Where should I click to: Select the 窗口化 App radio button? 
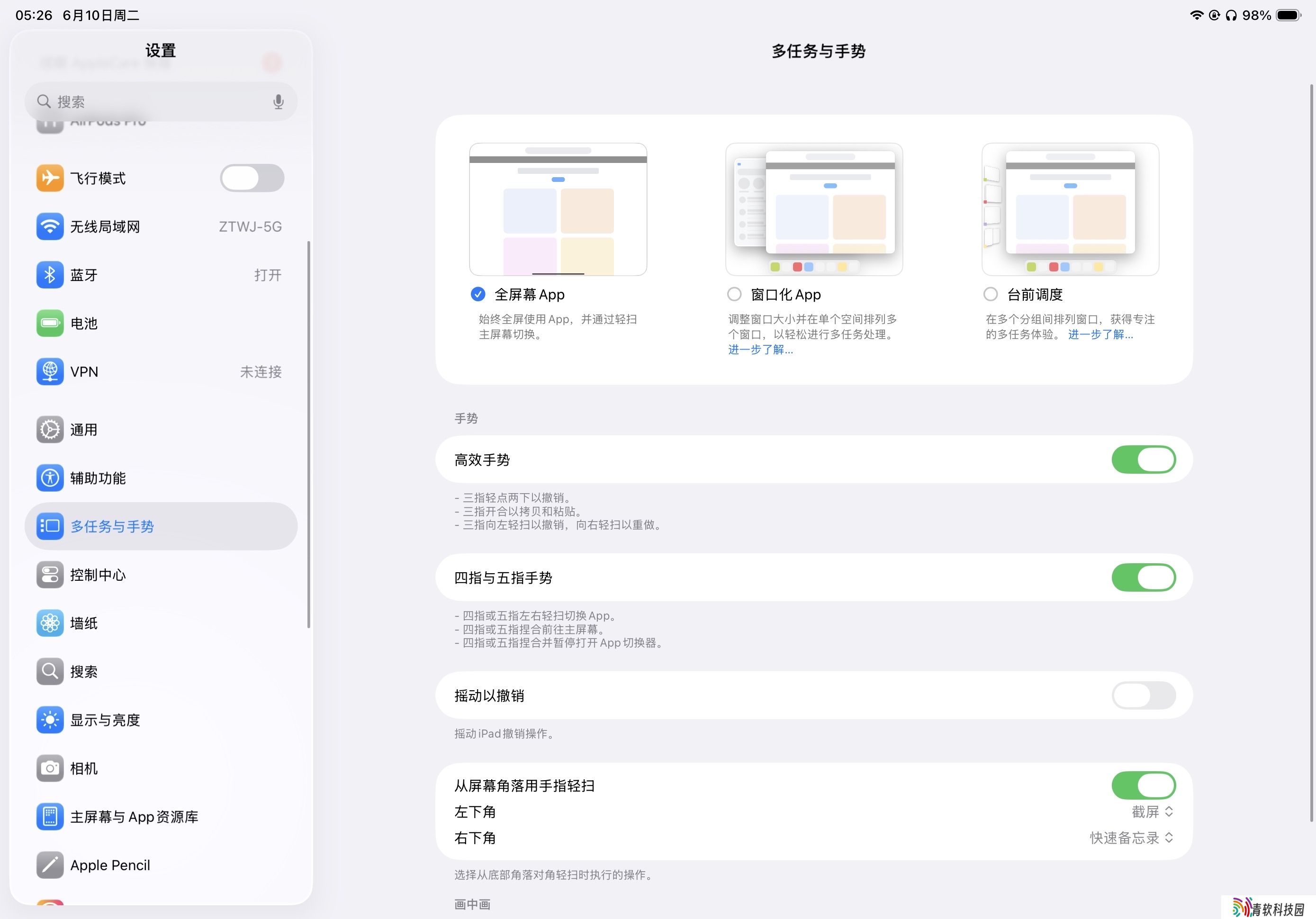[x=734, y=294]
